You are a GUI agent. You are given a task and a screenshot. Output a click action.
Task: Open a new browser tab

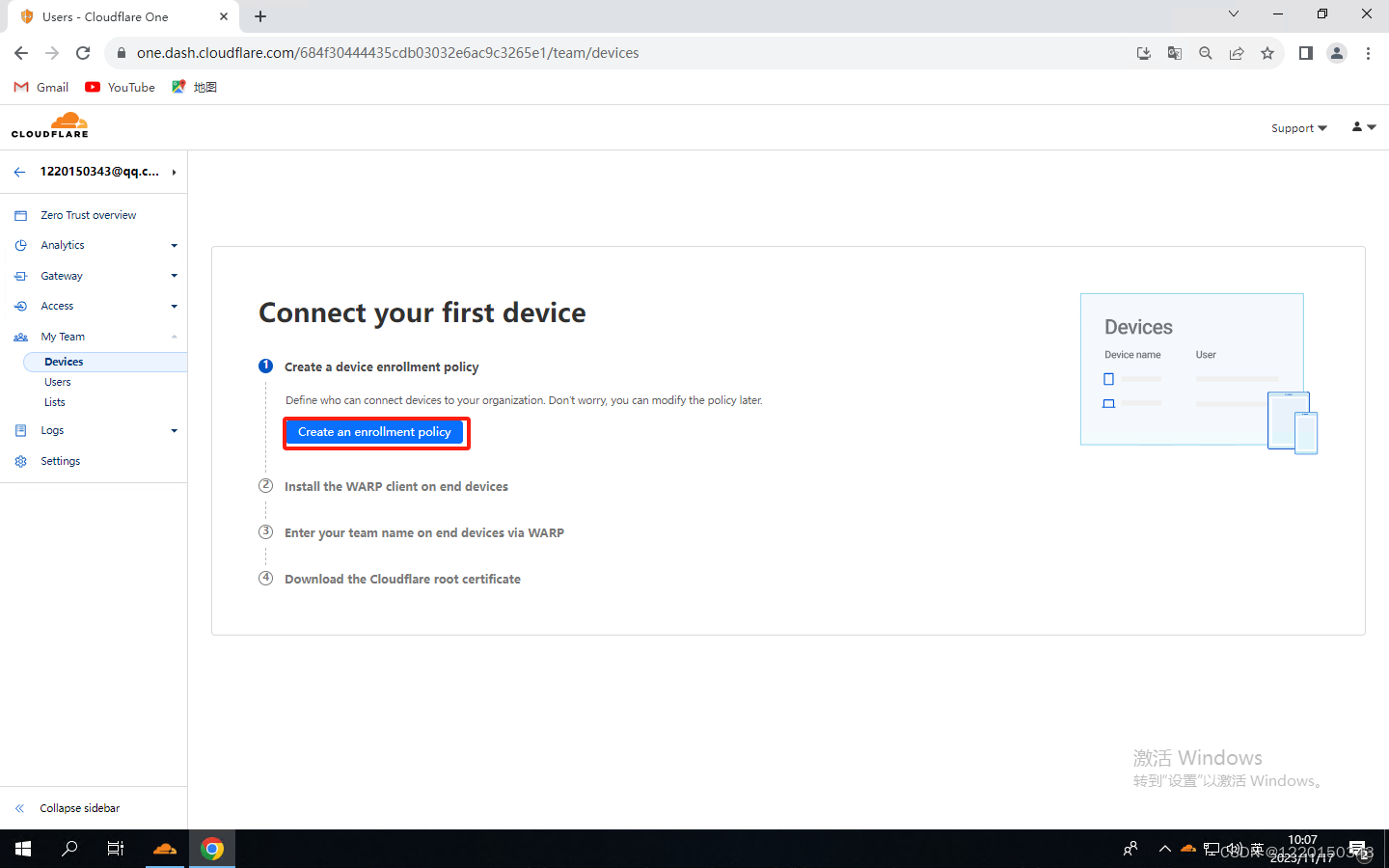click(x=260, y=16)
